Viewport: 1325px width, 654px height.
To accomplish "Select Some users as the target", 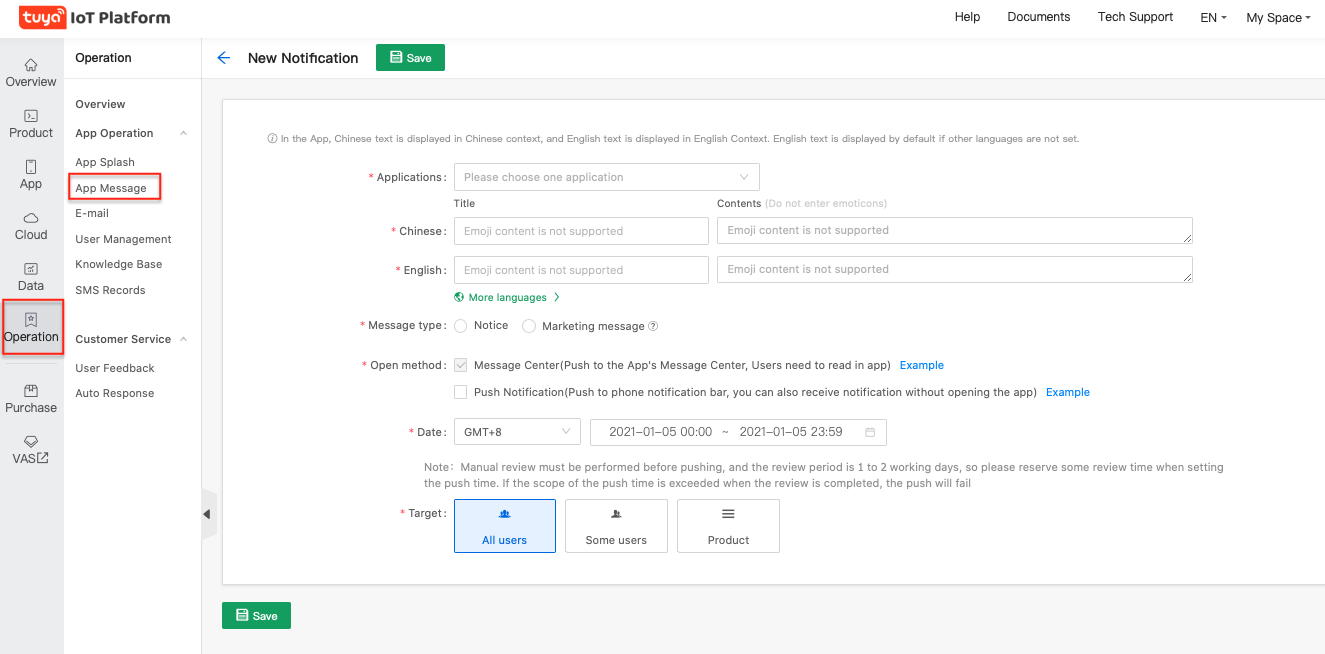I will (x=616, y=525).
